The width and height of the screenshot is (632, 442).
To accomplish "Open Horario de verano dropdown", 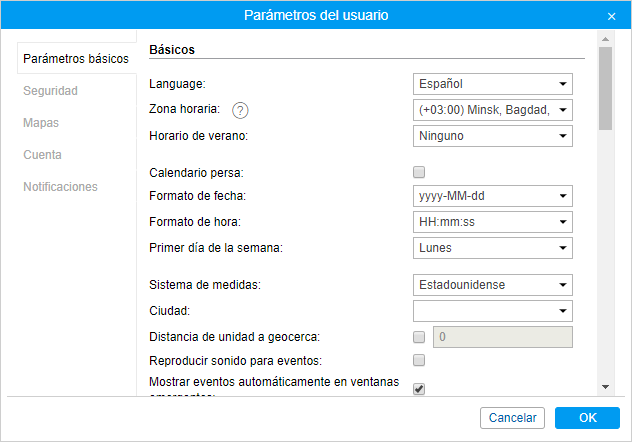I will 492,135.
